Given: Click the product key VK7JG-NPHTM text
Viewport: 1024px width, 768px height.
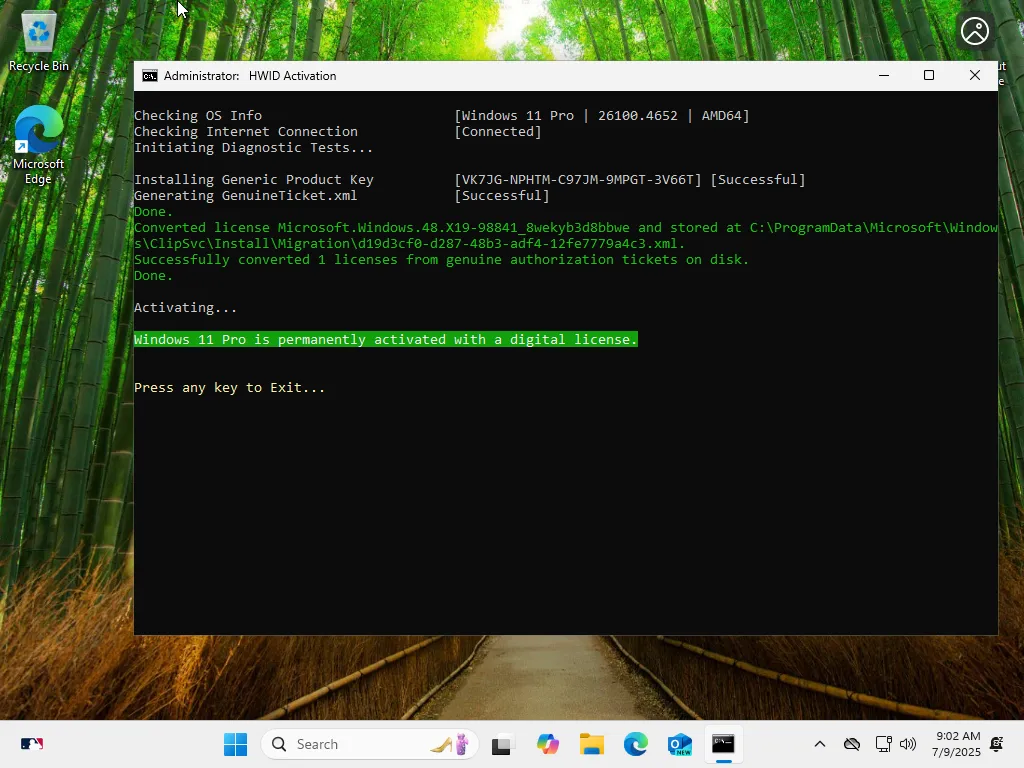Looking at the screenshot, I should click(x=578, y=180).
